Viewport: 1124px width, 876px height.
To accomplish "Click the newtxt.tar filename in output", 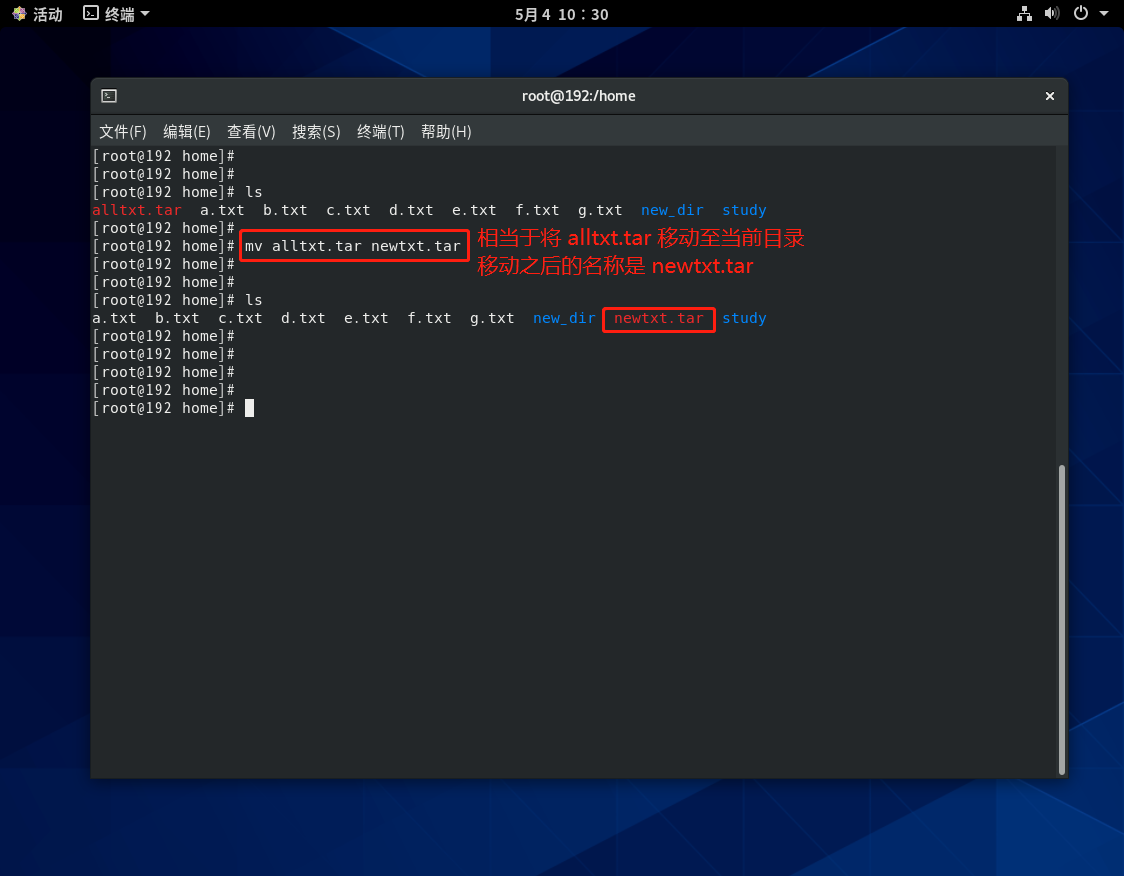I will [x=659, y=318].
